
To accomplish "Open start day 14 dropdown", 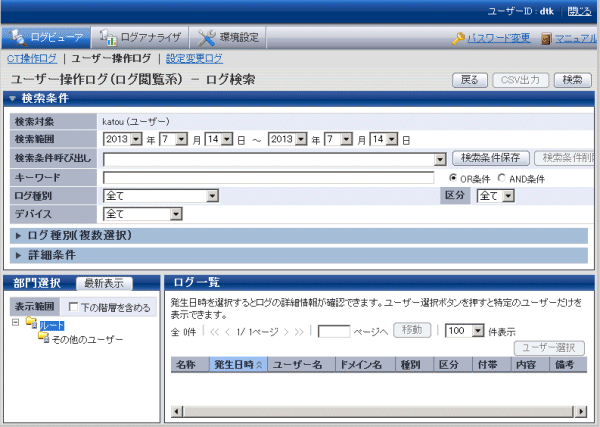I will tap(218, 139).
